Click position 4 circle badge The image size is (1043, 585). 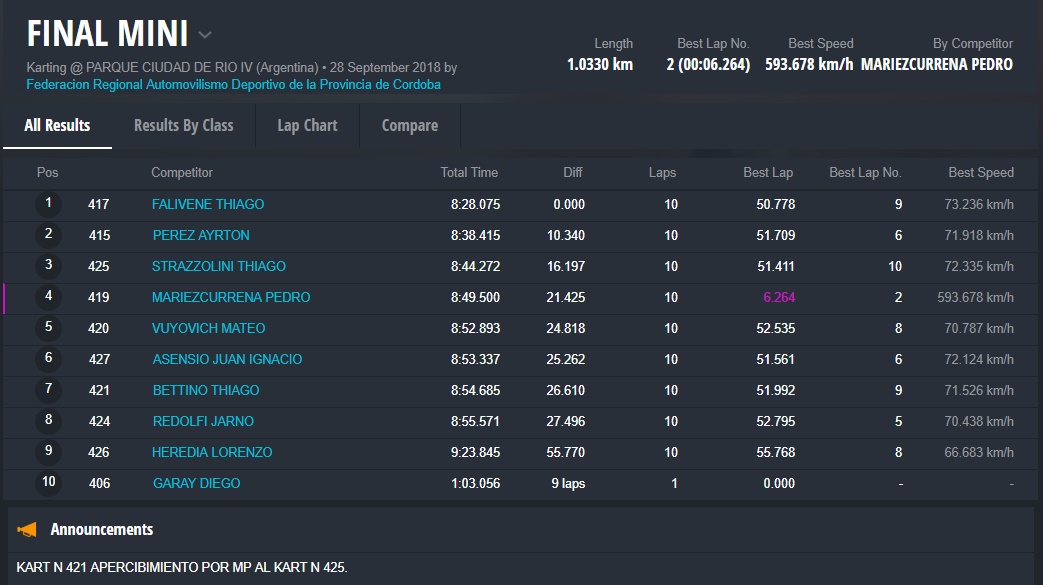pos(48,297)
